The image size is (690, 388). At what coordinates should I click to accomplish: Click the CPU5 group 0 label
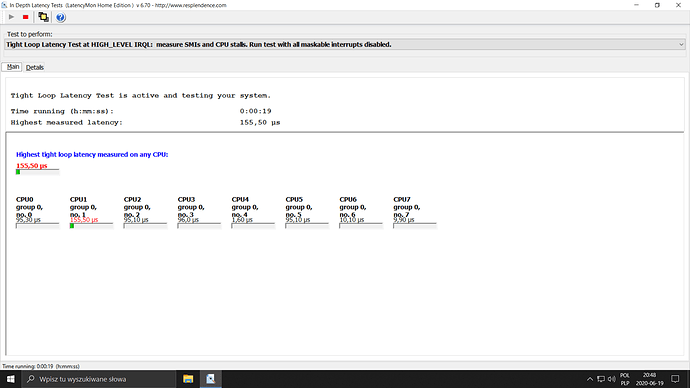299,207
